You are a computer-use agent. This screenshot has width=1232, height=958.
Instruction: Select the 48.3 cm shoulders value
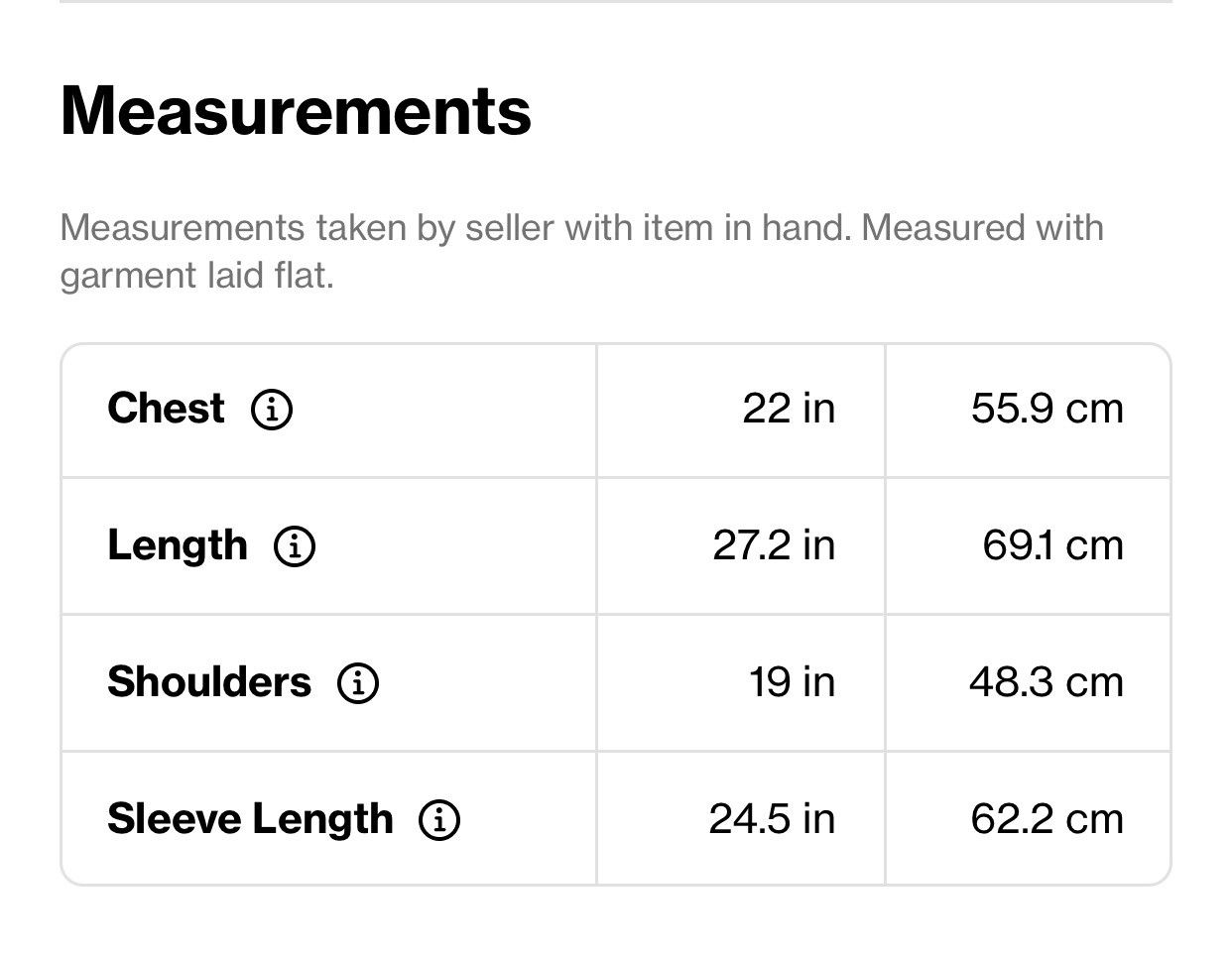(x=1047, y=681)
